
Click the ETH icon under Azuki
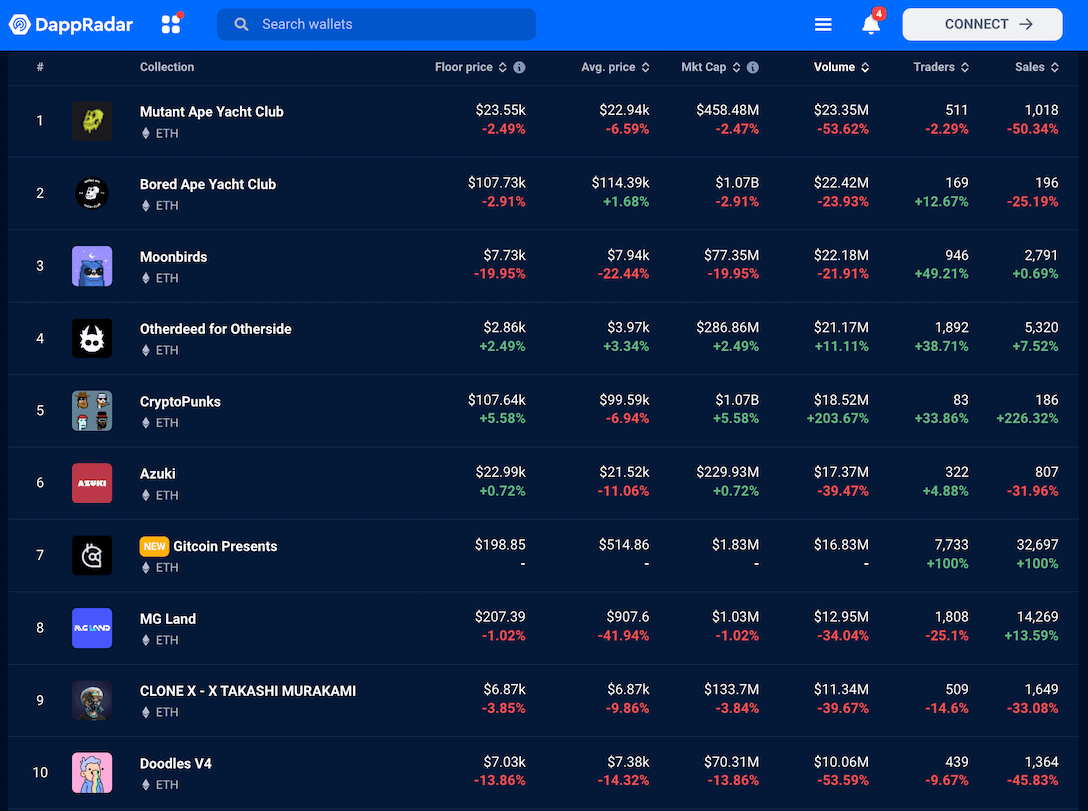(x=146, y=495)
